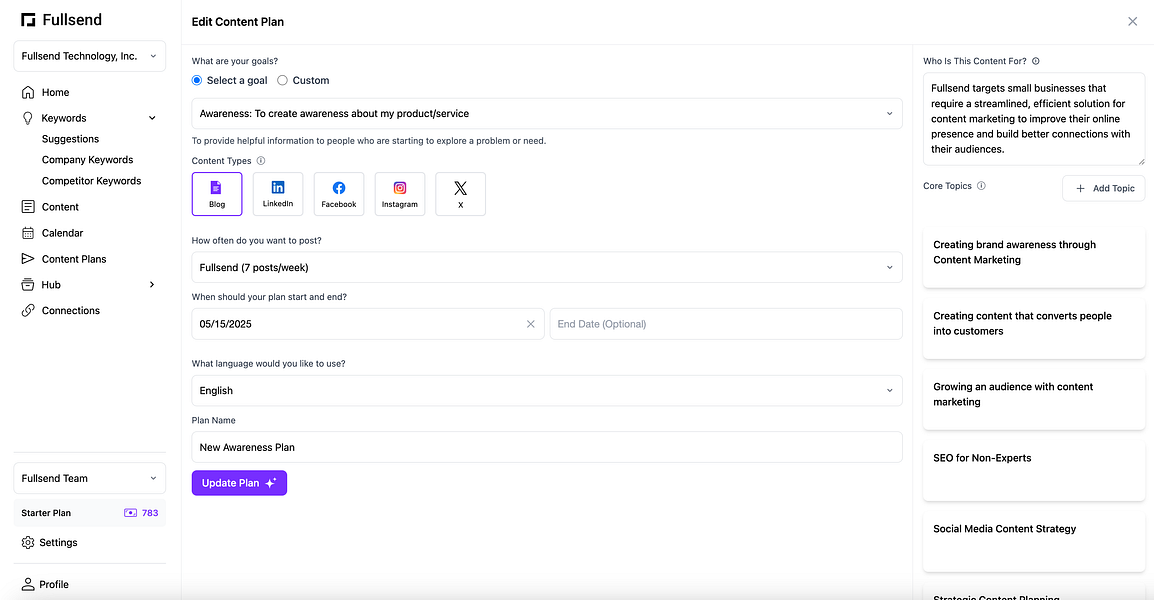Click the start date field 05/15/2025
The width and height of the screenshot is (1154, 600).
[x=368, y=324]
